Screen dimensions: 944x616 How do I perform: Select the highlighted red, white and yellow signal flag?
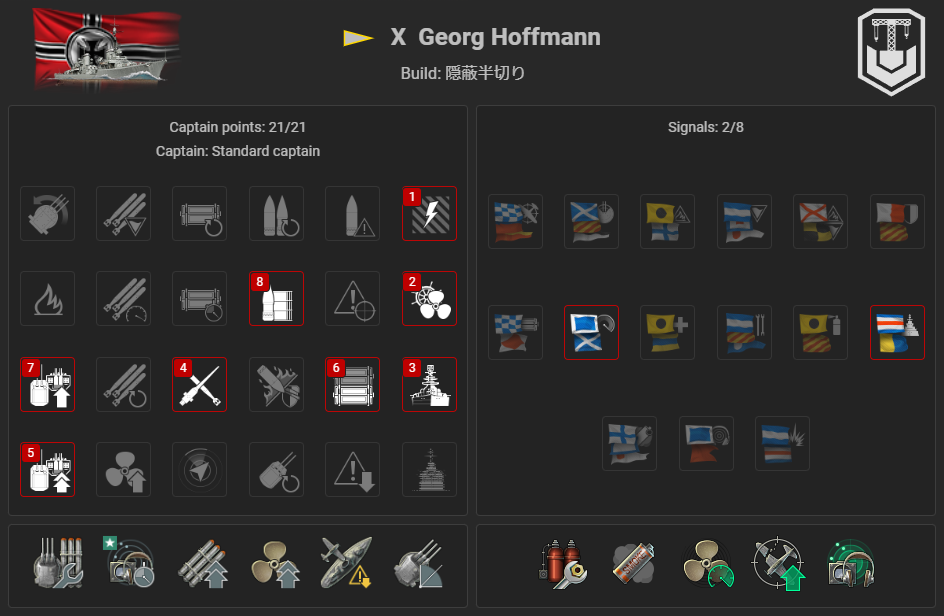897,332
